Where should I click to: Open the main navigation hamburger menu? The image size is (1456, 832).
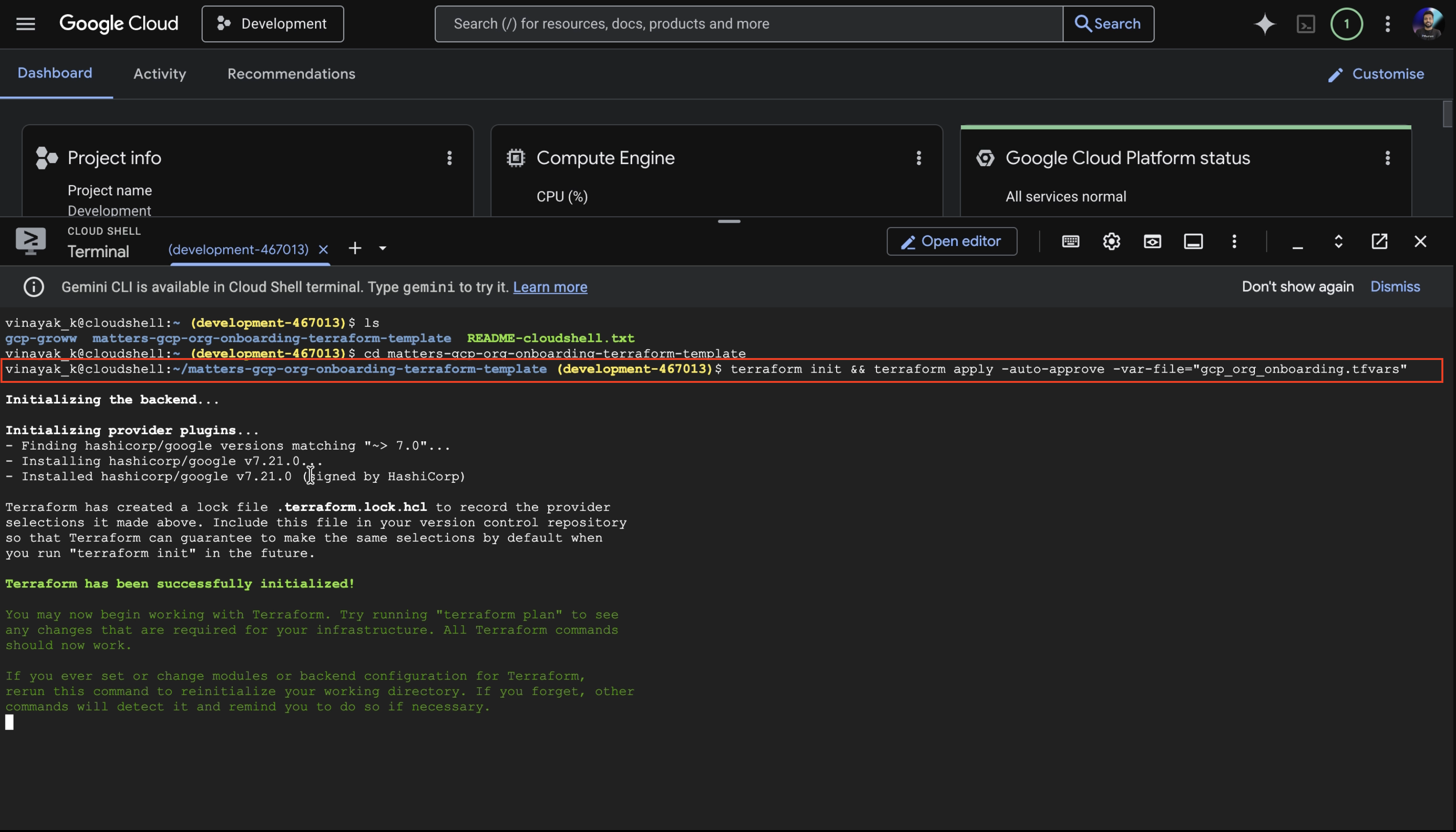tap(26, 24)
